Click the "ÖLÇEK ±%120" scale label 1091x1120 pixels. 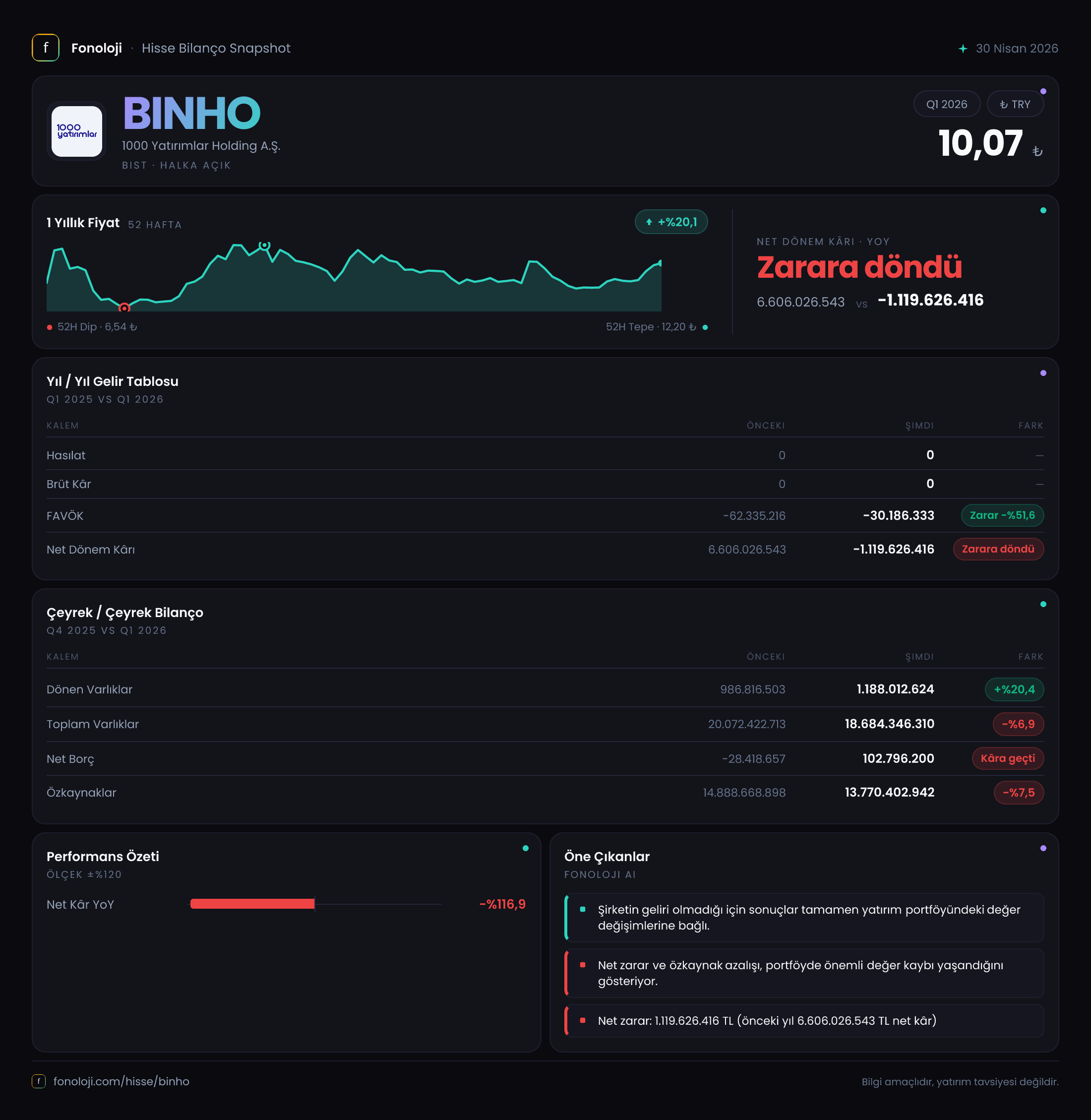point(84,874)
